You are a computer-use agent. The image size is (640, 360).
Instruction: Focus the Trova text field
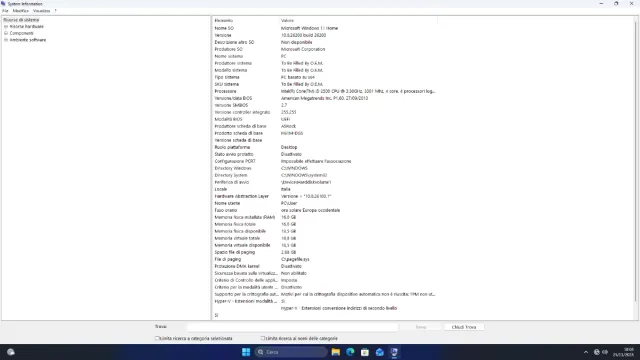point(293,327)
